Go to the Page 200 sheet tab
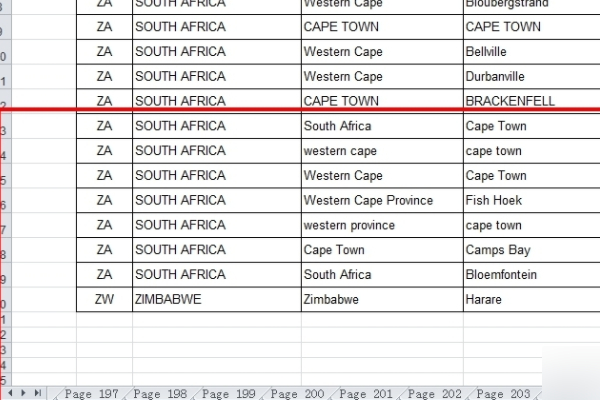The width and height of the screenshot is (600, 400). (297, 394)
